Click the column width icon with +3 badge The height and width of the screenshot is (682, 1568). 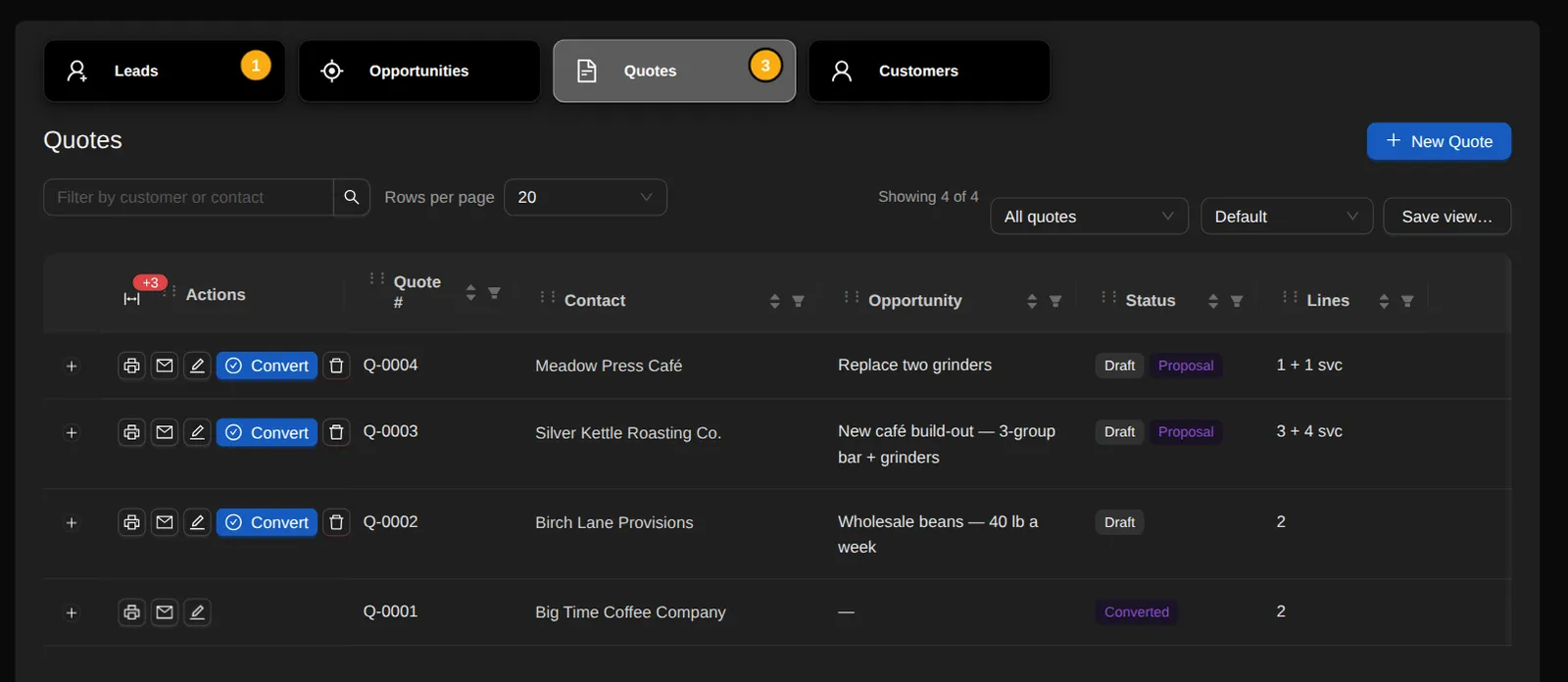click(x=132, y=298)
